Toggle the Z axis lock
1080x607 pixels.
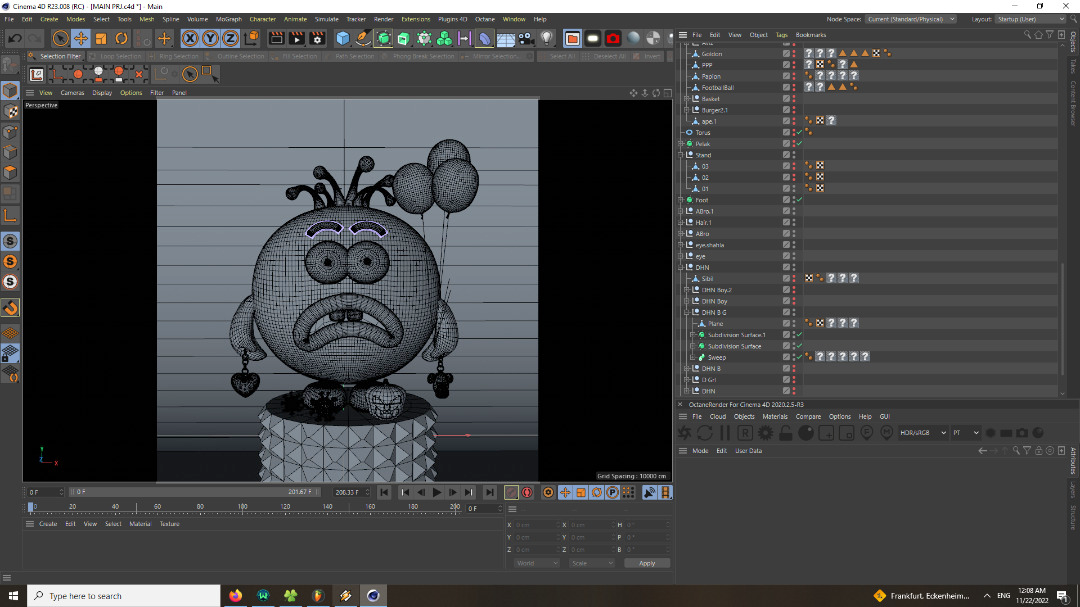pyautogui.click(x=230, y=38)
